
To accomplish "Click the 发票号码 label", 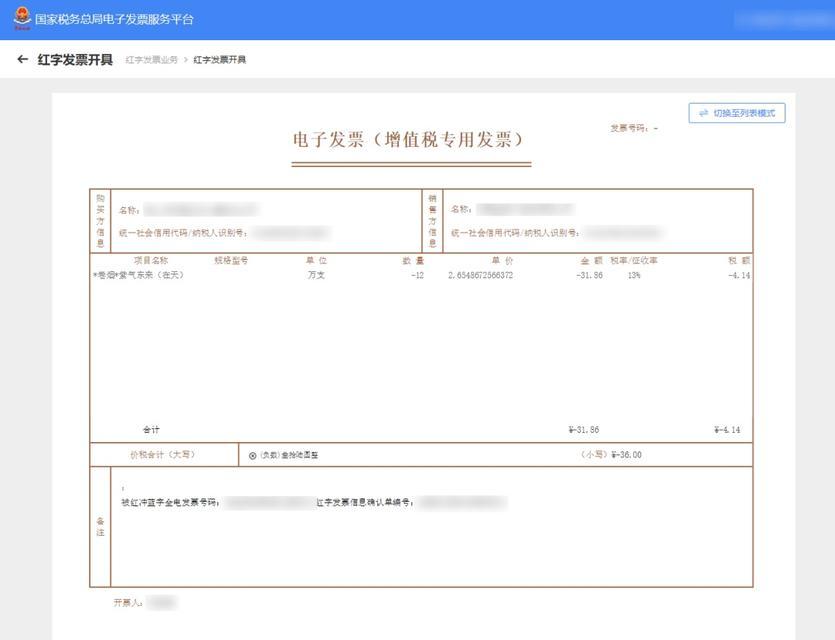I will [629, 128].
